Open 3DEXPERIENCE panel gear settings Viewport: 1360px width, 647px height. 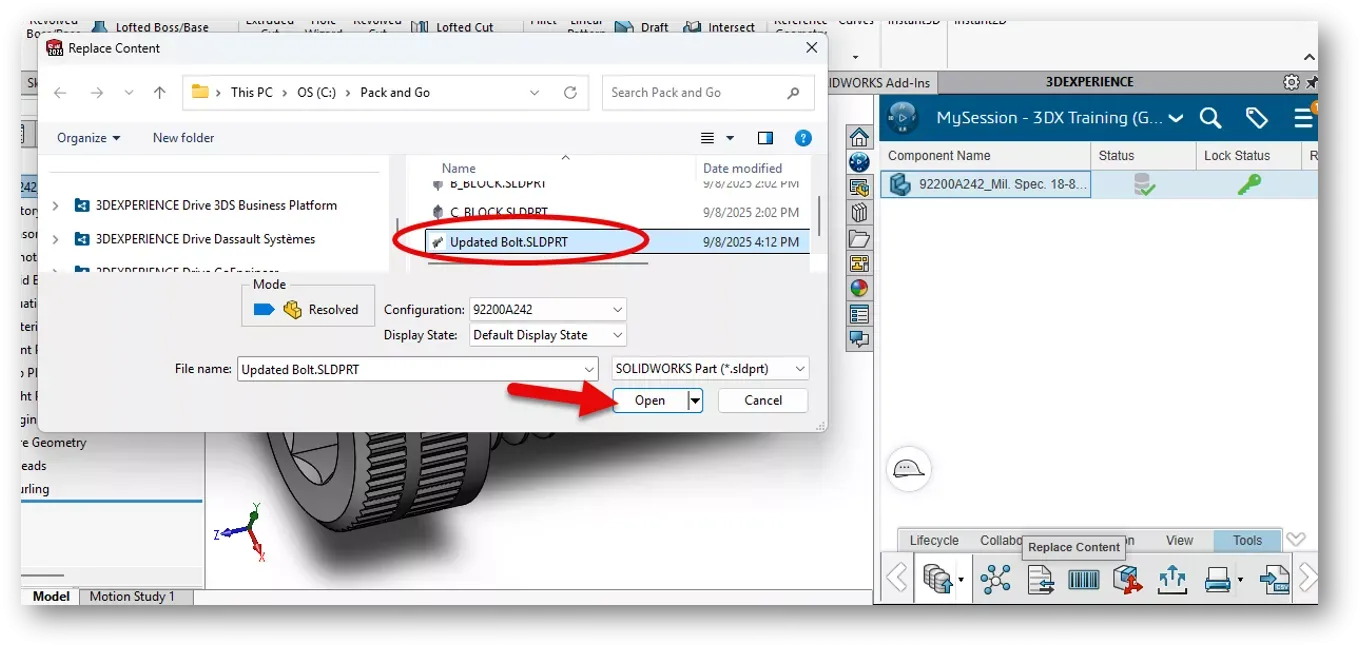1291,82
